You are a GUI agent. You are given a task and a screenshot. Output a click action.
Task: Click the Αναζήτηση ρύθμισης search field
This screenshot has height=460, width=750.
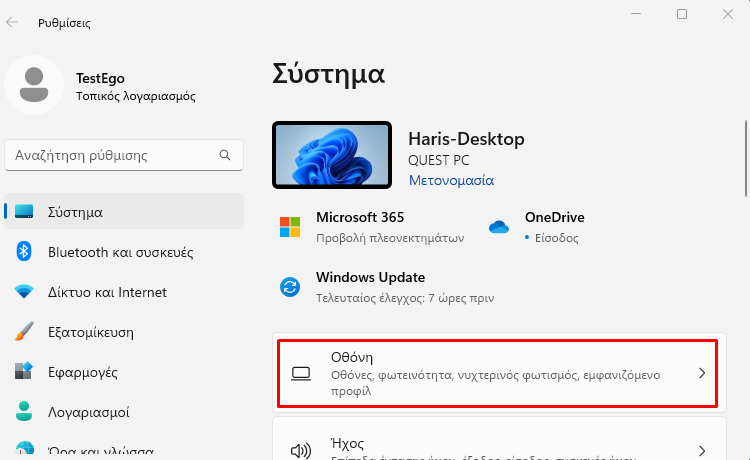(x=124, y=155)
